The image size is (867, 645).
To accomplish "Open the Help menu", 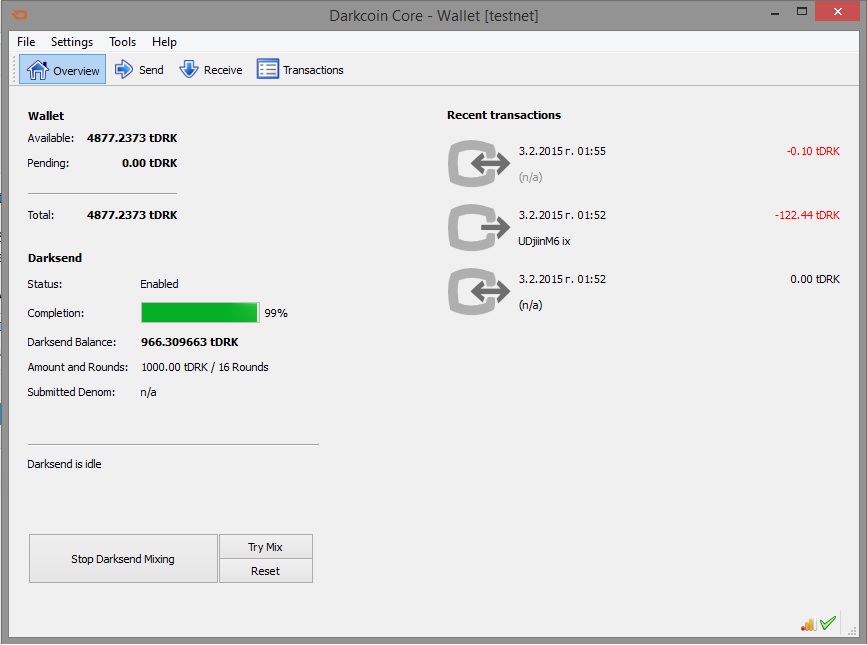I will (164, 42).
